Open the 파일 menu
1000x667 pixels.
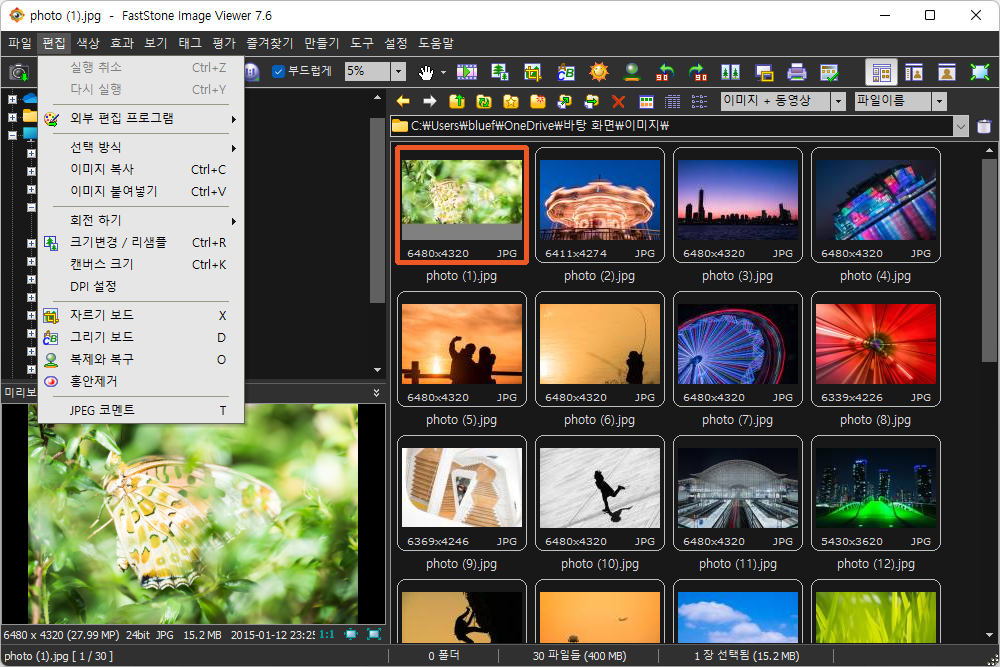point(20,43)
